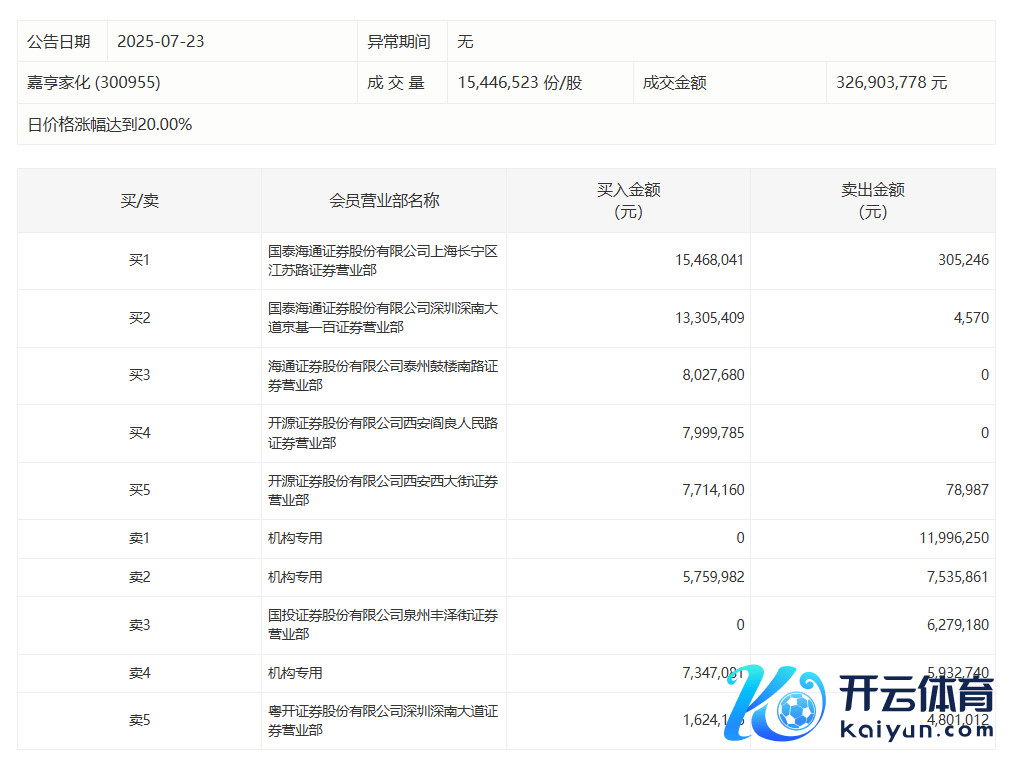The width and height of the screenshot is (1009, 763).
Task: Click the 买/卖 column header
Action: [139, 201]
